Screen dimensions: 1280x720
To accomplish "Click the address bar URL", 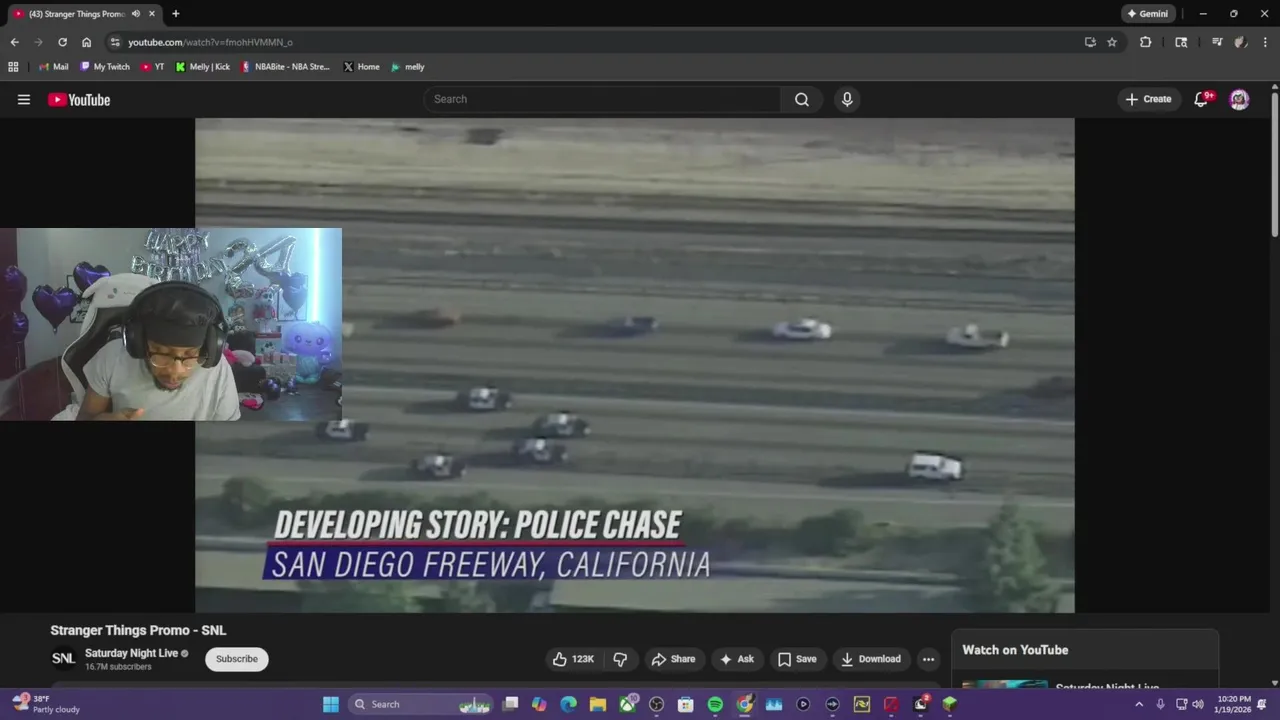I will [210, 42].
